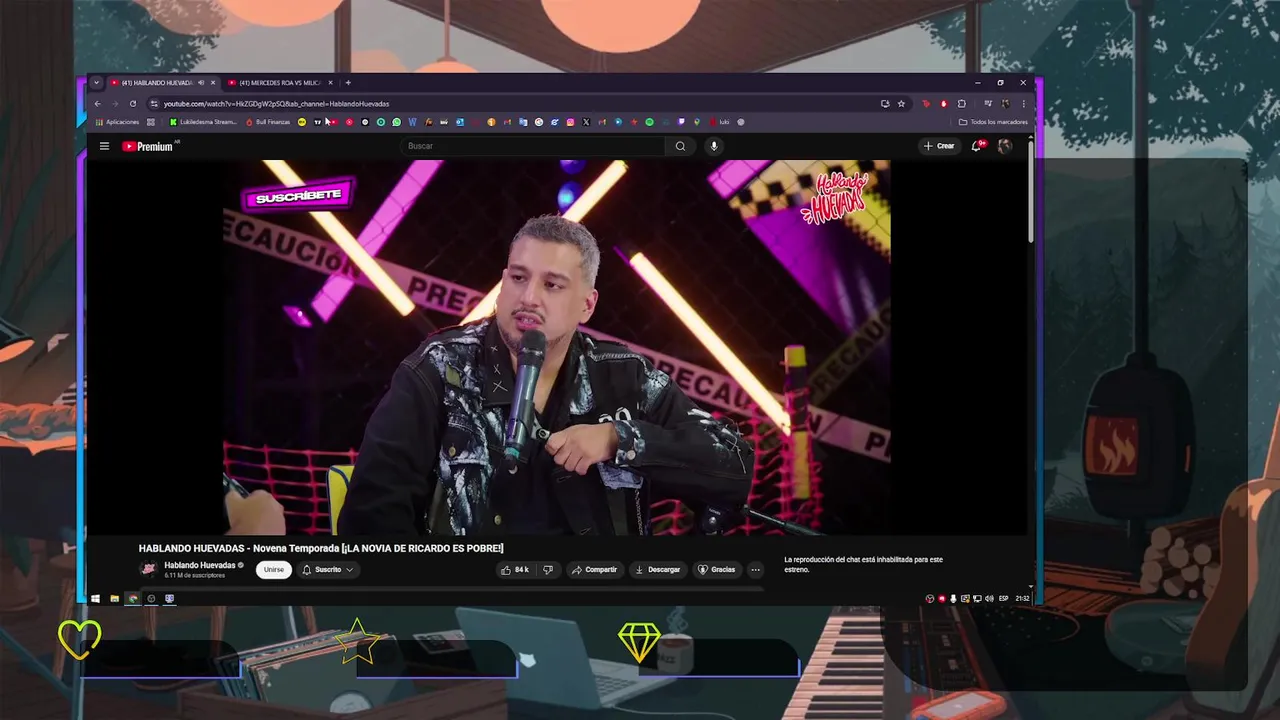This screenshot has width=1280, height=720.
Task: Click the Compartir share button
Action: point(594,569)
